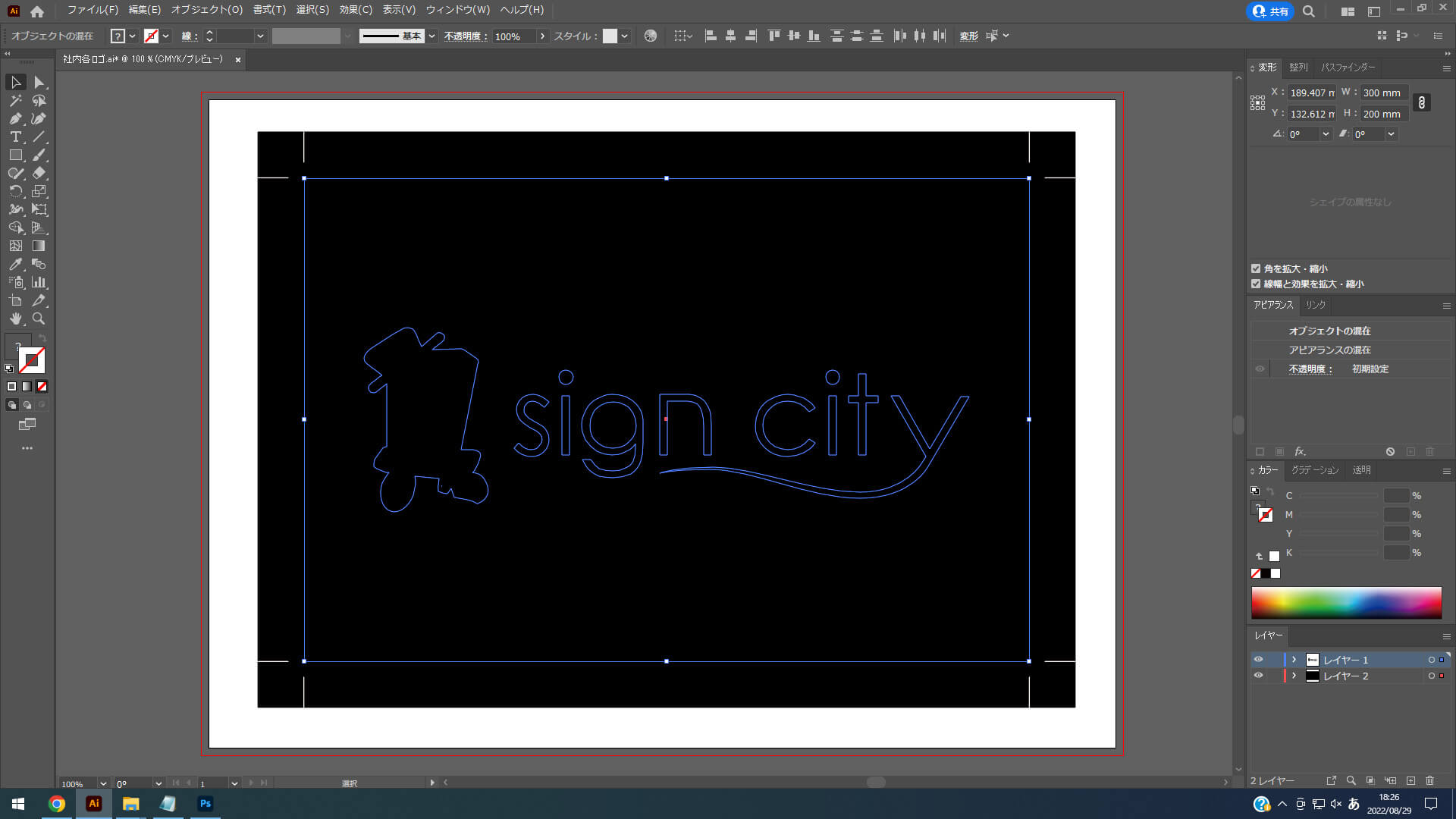Click the 不透明度 link in control bar
The height and width of the screenshot is (819, 1456).
click(466, 36)
